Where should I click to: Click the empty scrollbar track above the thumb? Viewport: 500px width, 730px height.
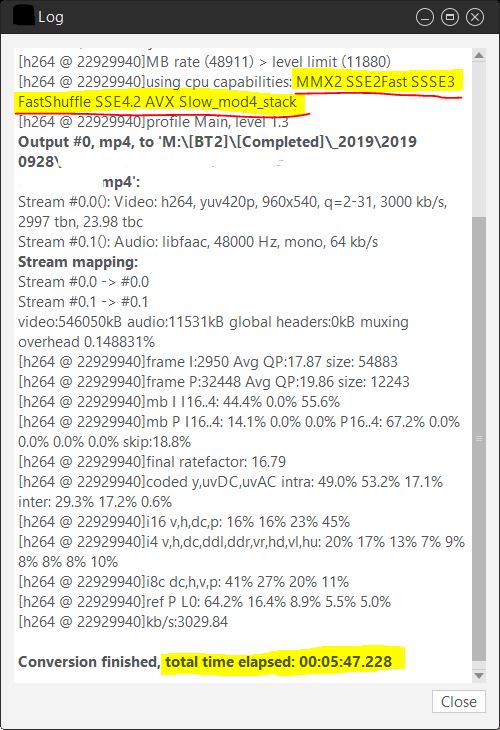(479, 140)
